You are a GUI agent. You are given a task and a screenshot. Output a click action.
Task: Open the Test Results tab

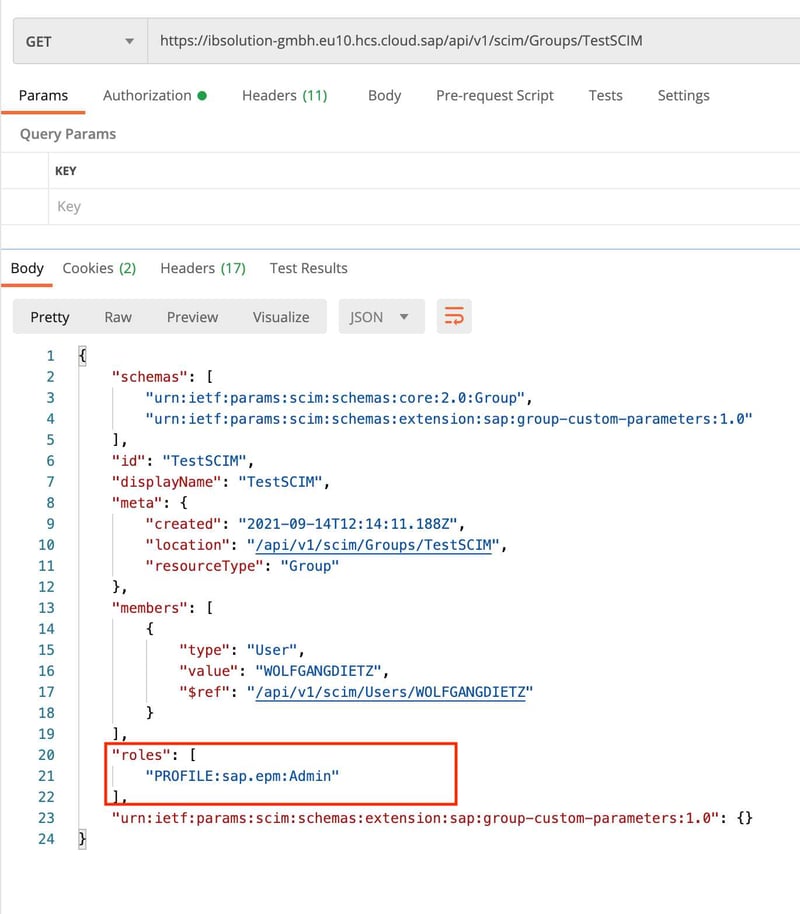pyautogui.click(x=308, y=268)
